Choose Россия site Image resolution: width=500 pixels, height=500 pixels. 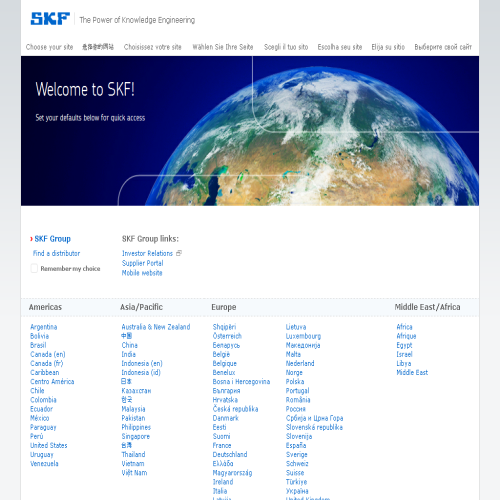point(296,409)
